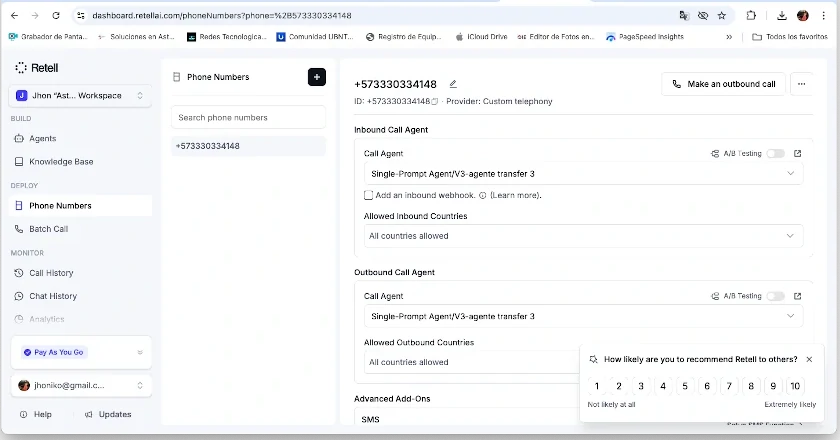The image size is (840, 440).
Task: Rate recommendation score 5
Action: pos(685,386)
